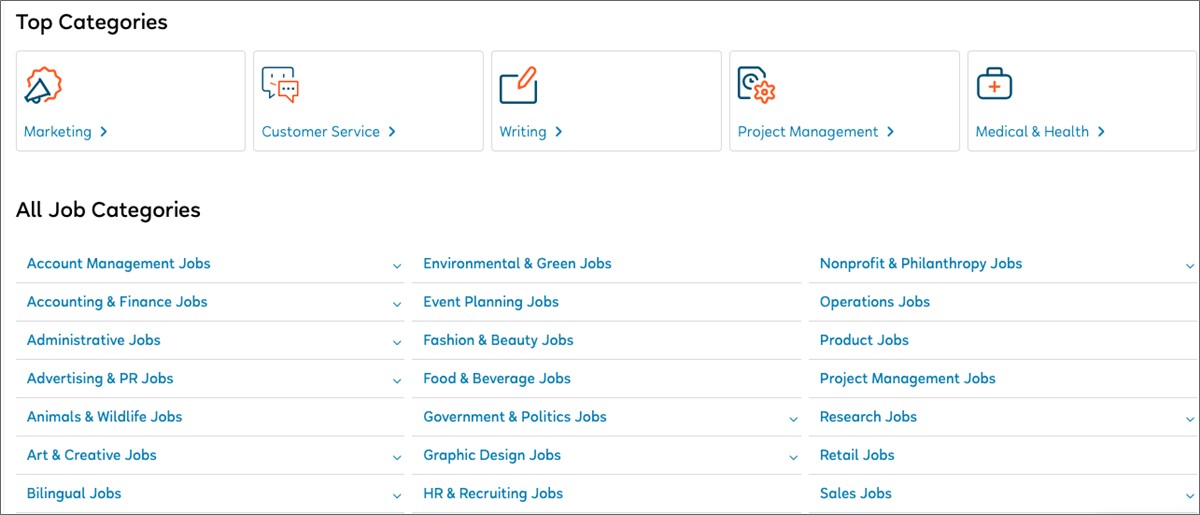Expand the Sales Jobs chevron
Screen dimensions: 1200x515
[x=1190, y=495]
